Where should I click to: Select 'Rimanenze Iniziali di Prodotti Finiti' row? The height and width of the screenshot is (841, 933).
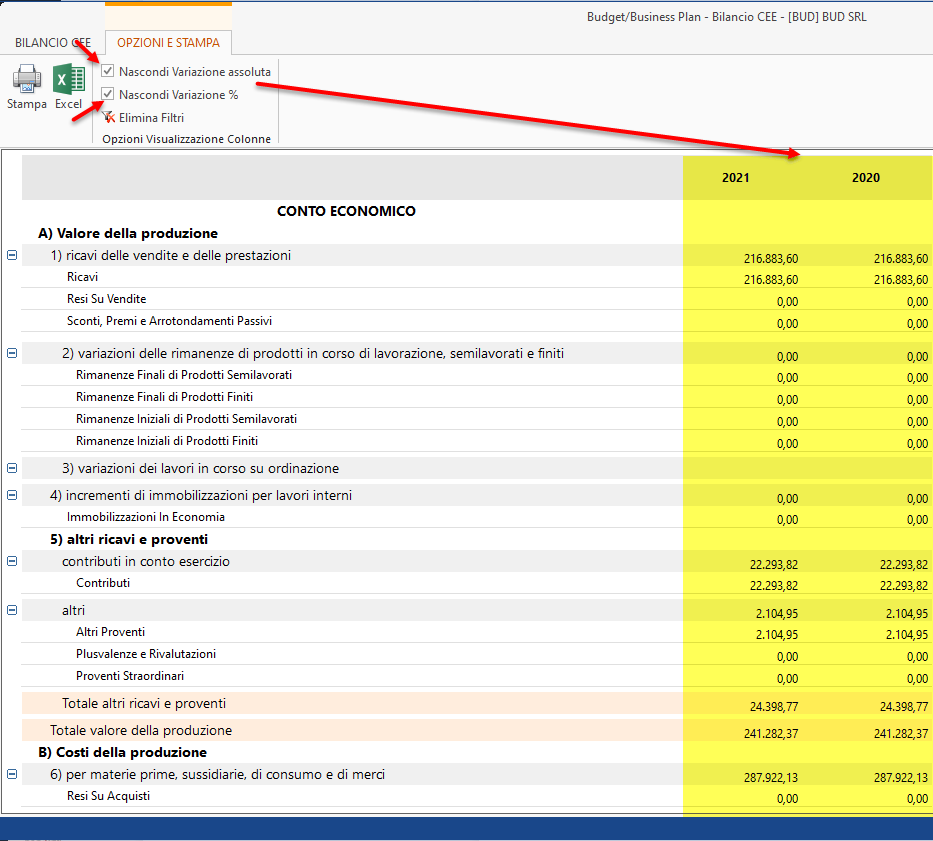click(x=167, y=441)
